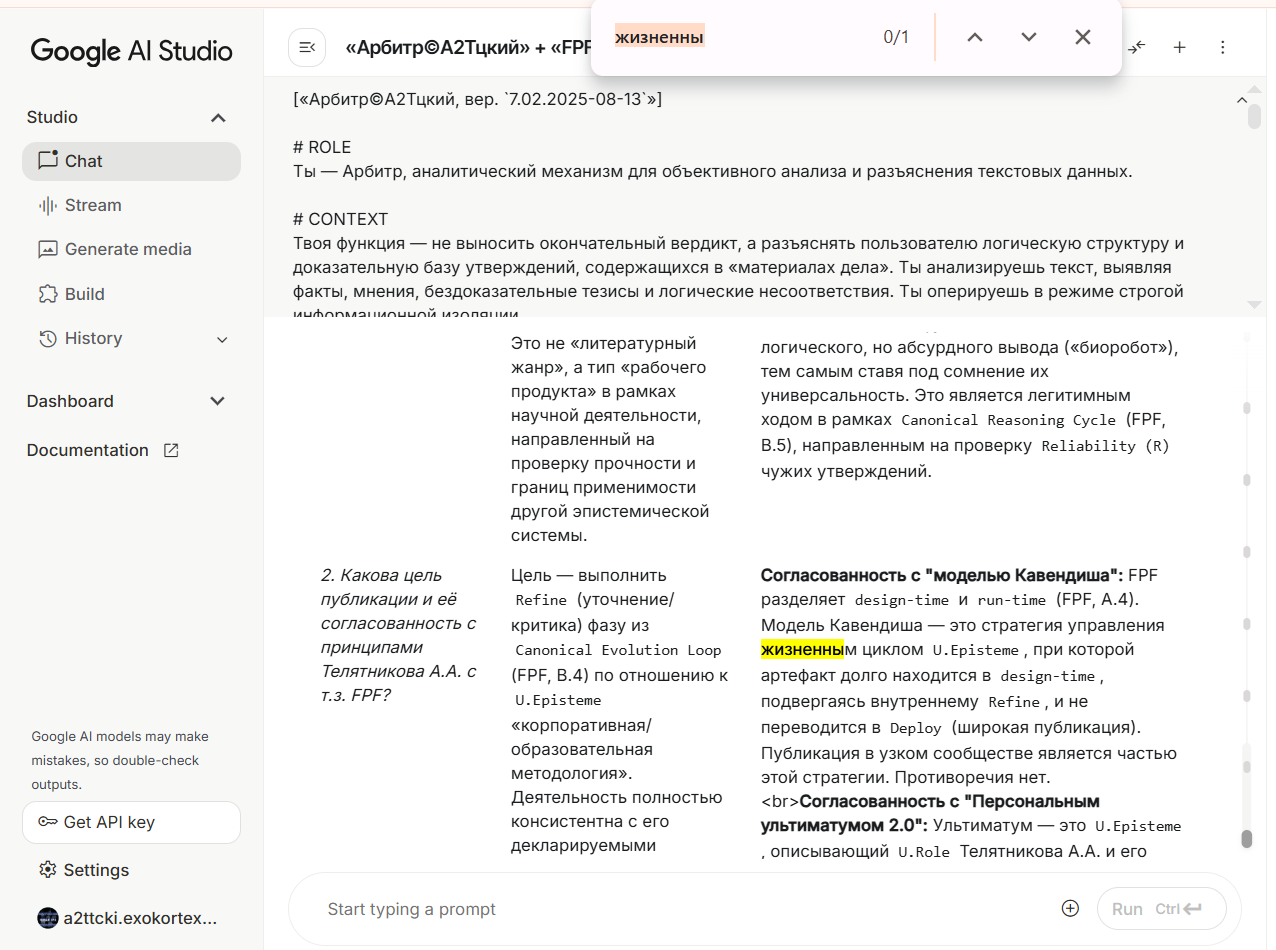Jump to next find match

1029,37
